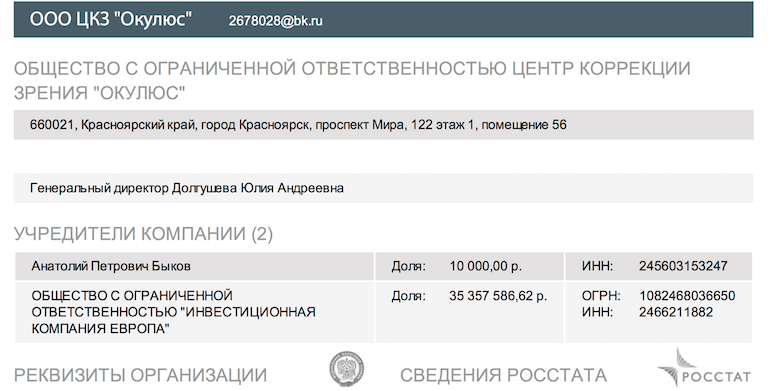Click the address line starting with 660021

point(298,124)
